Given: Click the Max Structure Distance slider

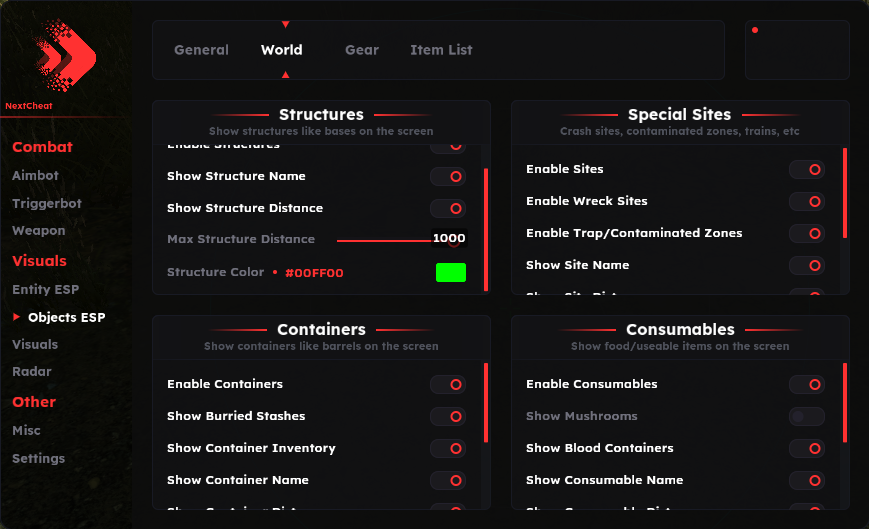Looking at the screenshot, I should tap(385, 240).
